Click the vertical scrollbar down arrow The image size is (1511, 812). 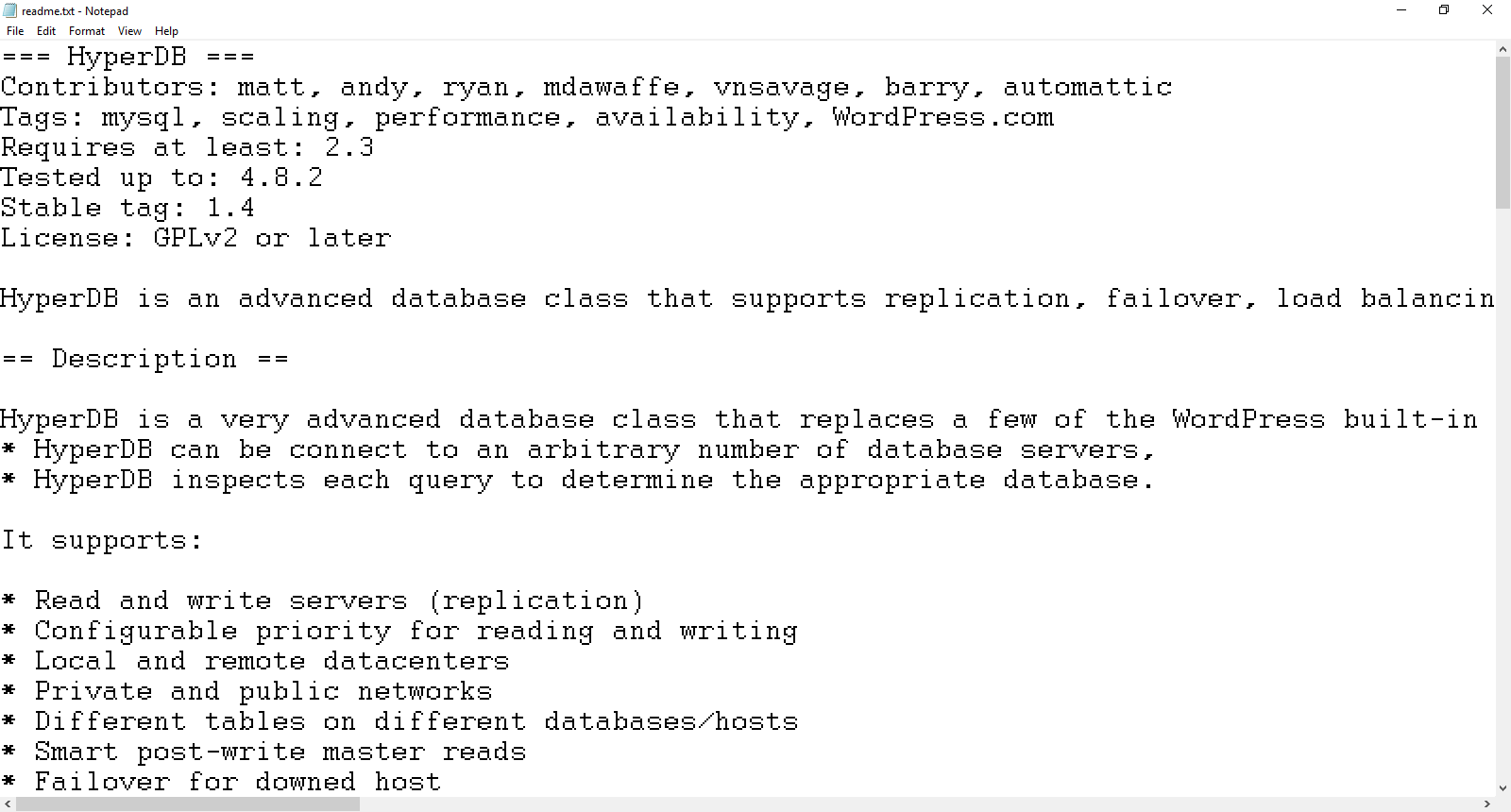(x=1503, y=787)
